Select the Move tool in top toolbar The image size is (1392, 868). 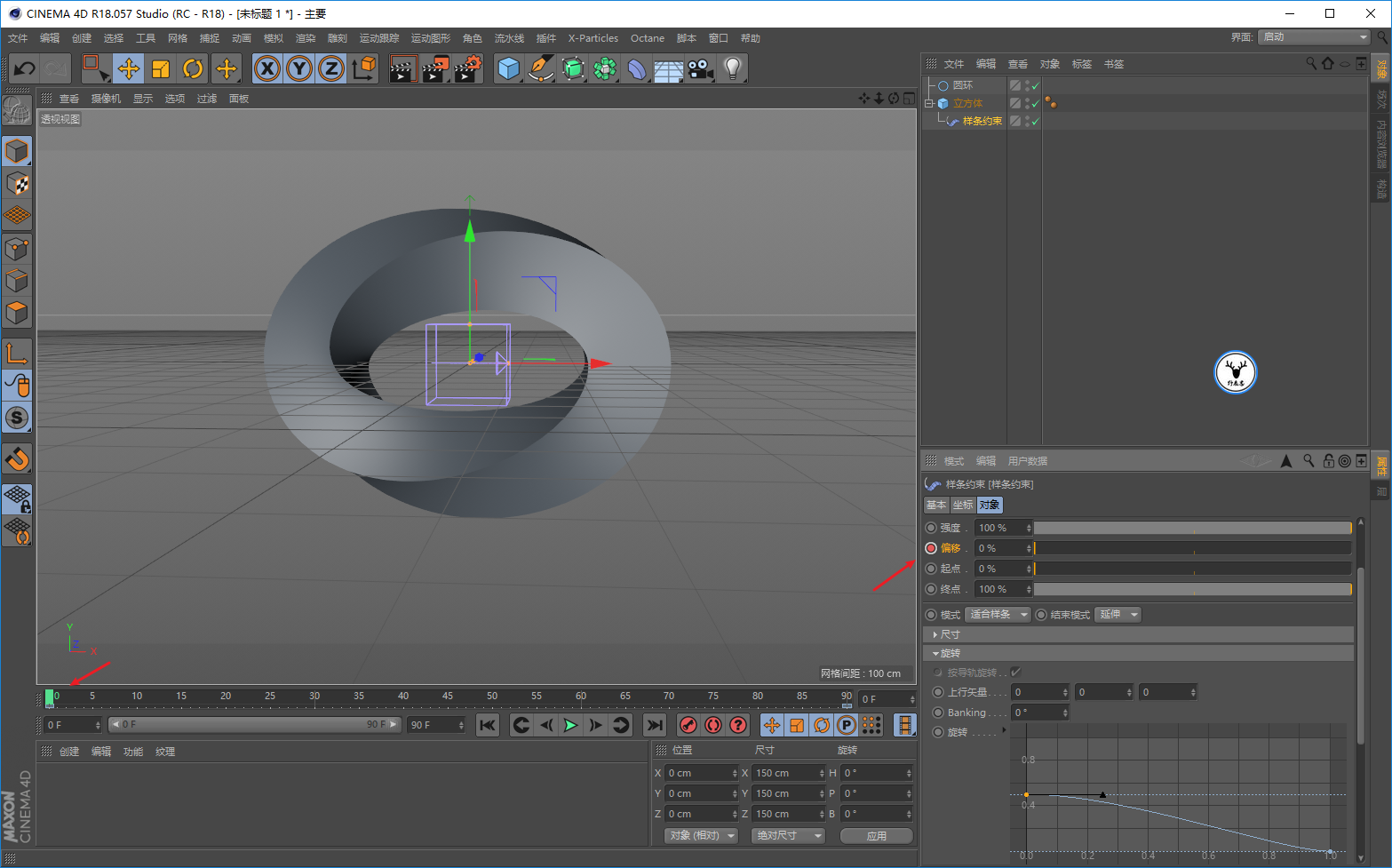(x=129, y=68)
